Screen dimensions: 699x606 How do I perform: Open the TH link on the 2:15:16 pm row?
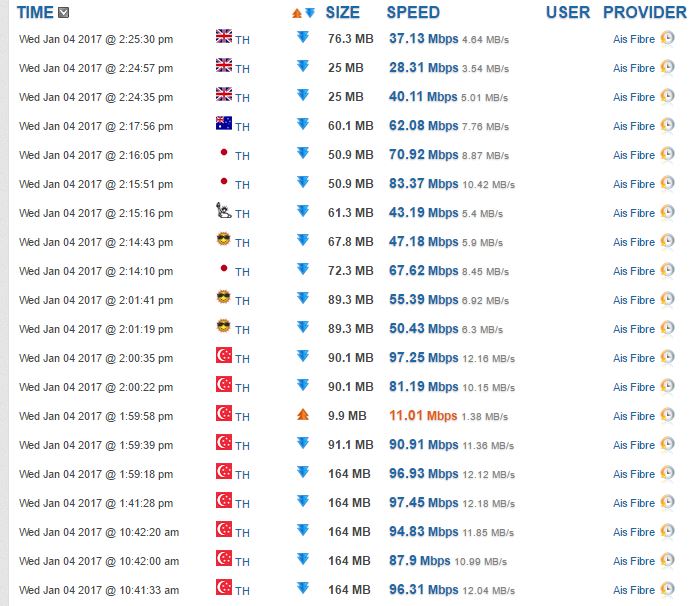click(x=243, y=213)
